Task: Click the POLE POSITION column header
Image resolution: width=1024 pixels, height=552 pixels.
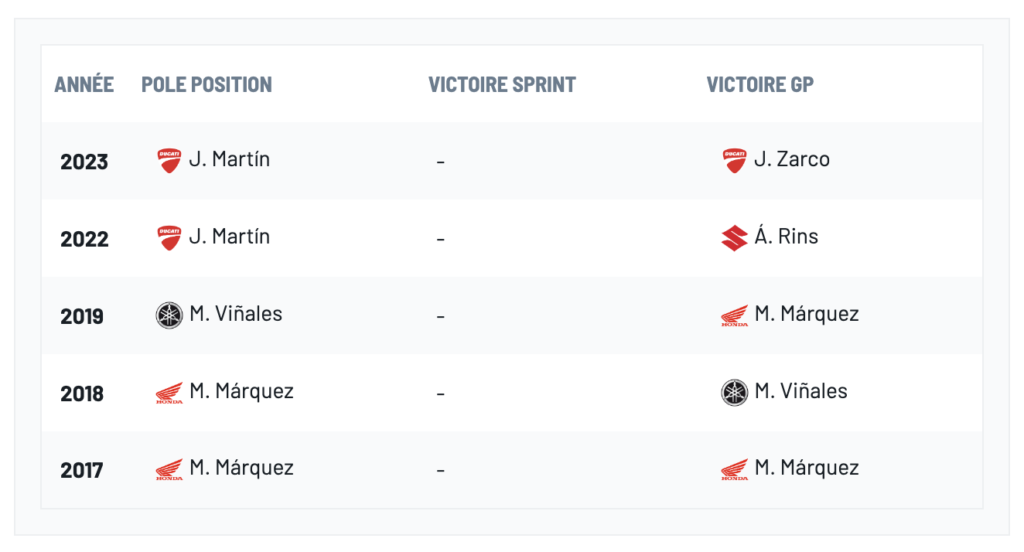Action: click(x=206, y=84)
